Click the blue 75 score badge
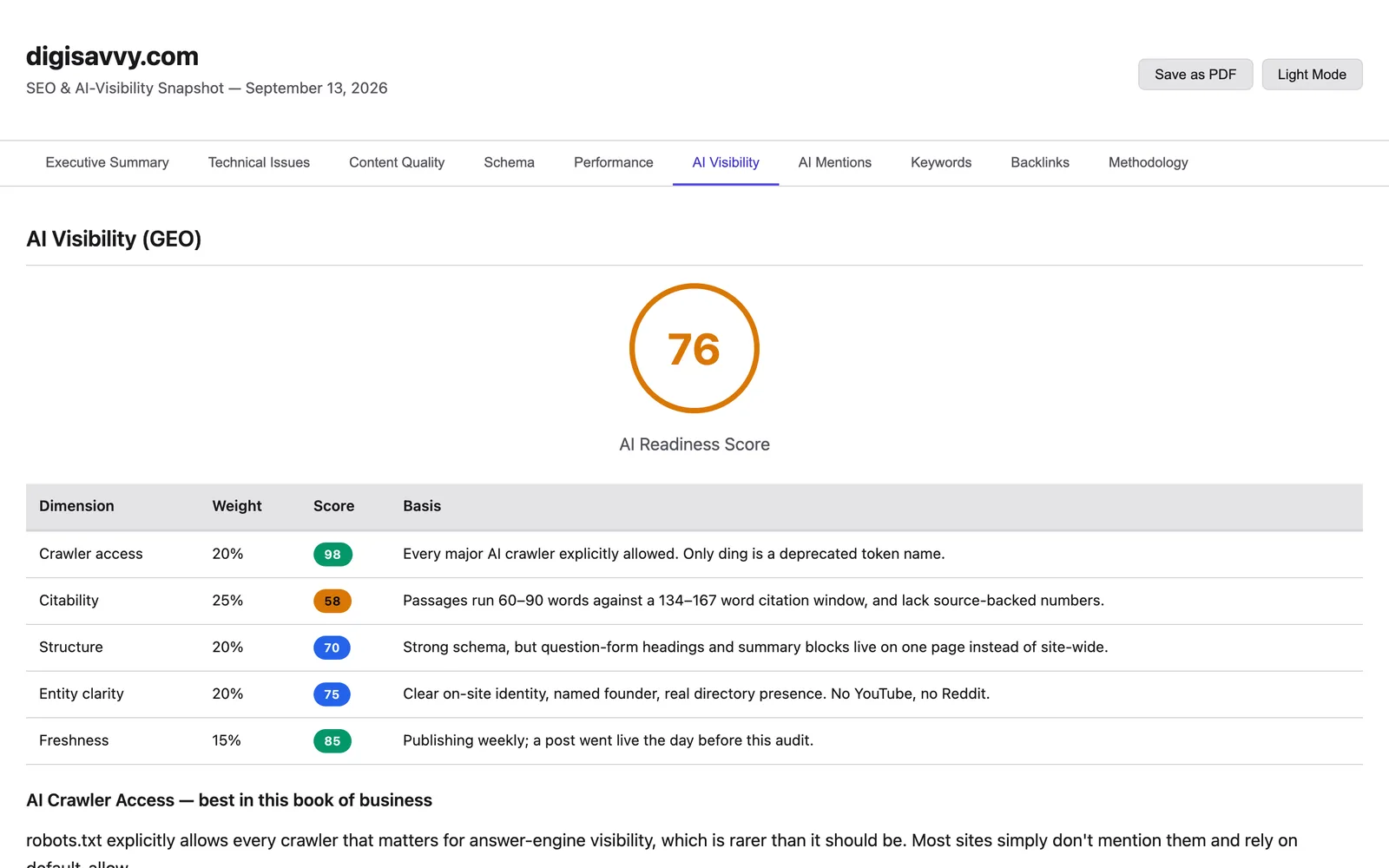The width and height of the screenshot is (1389, 868). (x=332, y=694)
